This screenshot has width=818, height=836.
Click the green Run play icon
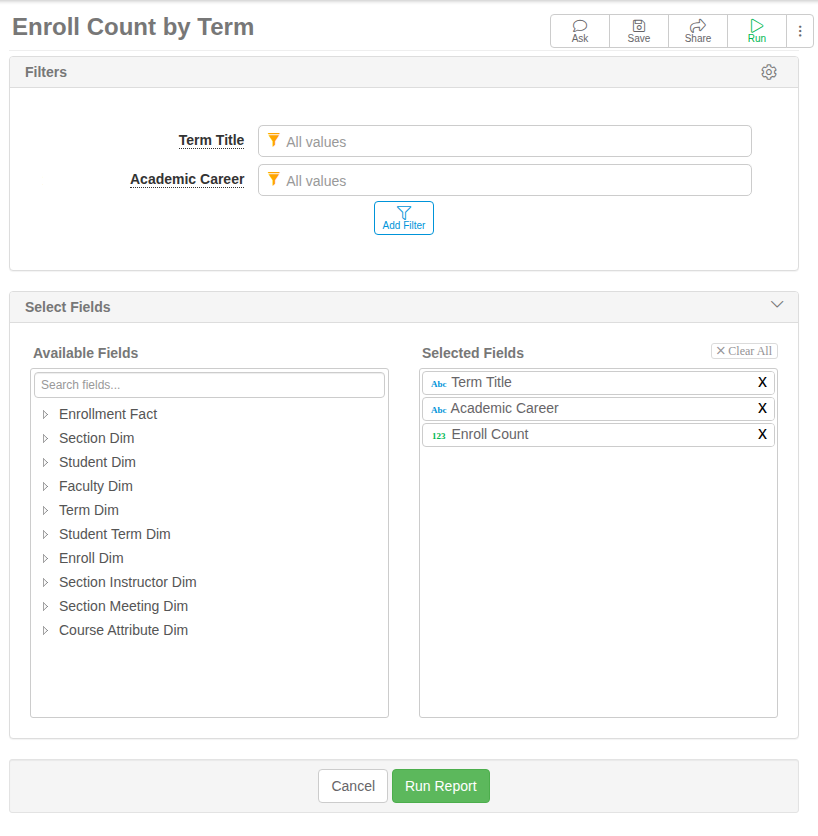pyautogui.click(x=757, y=26)
